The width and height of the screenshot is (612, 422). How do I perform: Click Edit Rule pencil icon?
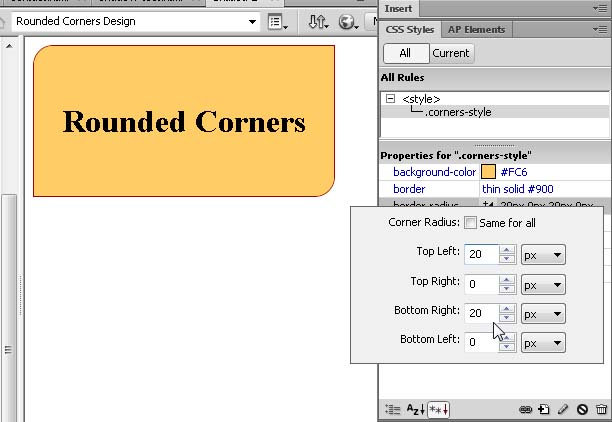pos(563,409)
